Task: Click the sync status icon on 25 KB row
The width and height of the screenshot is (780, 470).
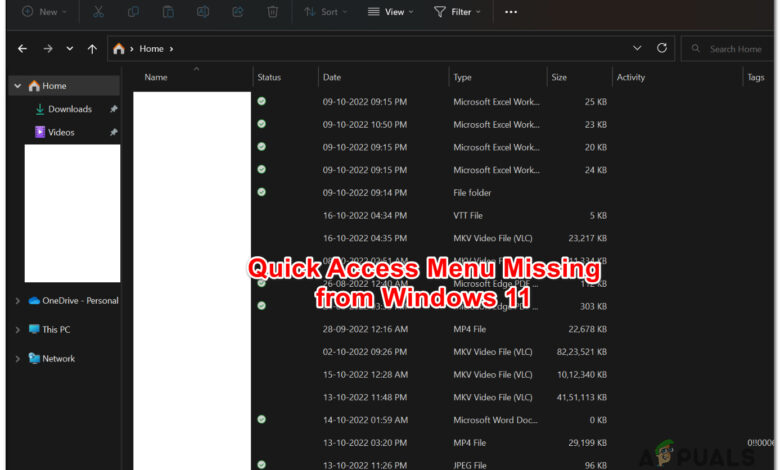Action: tap(262, 101)
